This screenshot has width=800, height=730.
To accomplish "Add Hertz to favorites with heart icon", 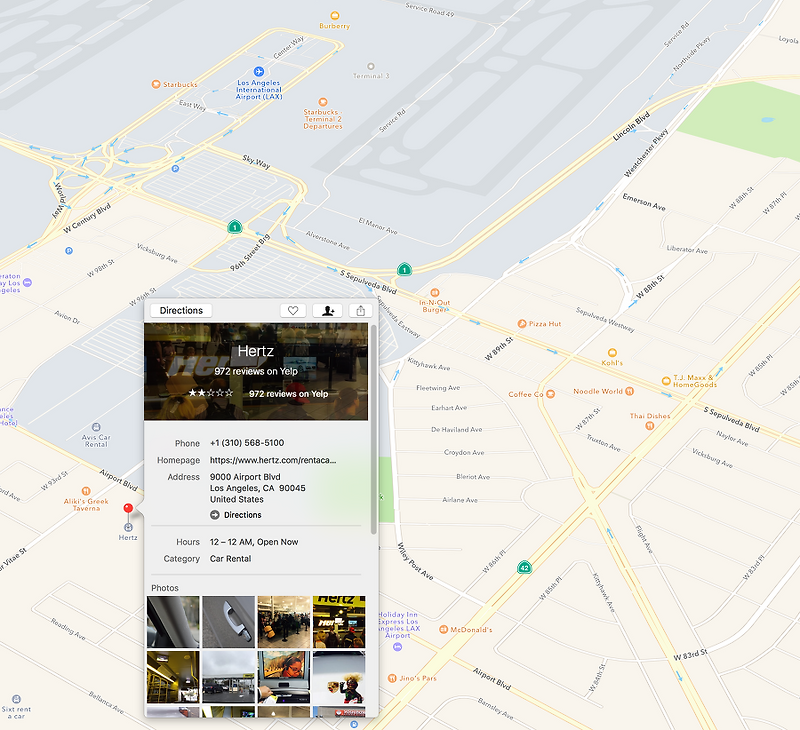I will tap(293, 310).
